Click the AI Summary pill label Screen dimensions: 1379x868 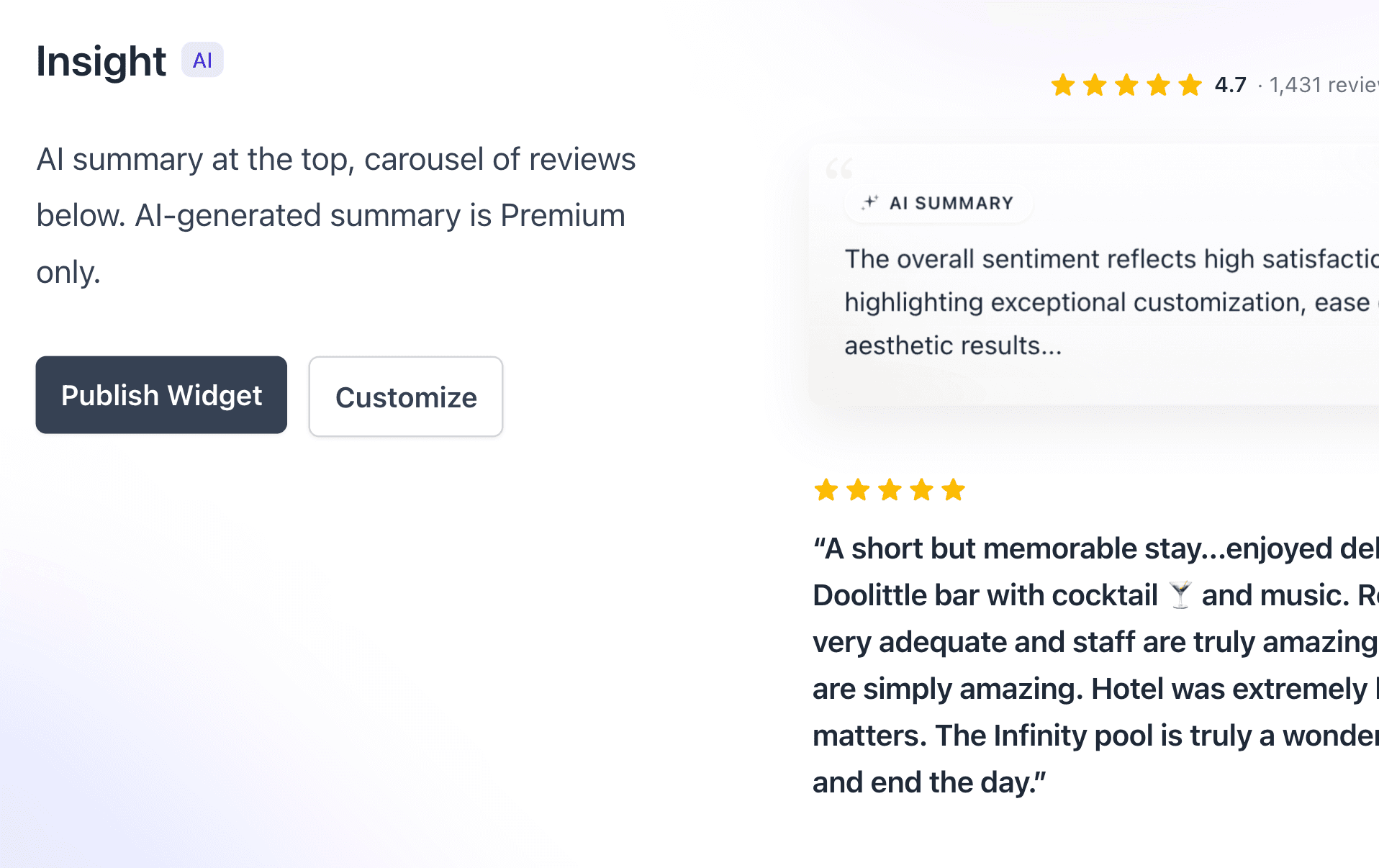[937, 202]
